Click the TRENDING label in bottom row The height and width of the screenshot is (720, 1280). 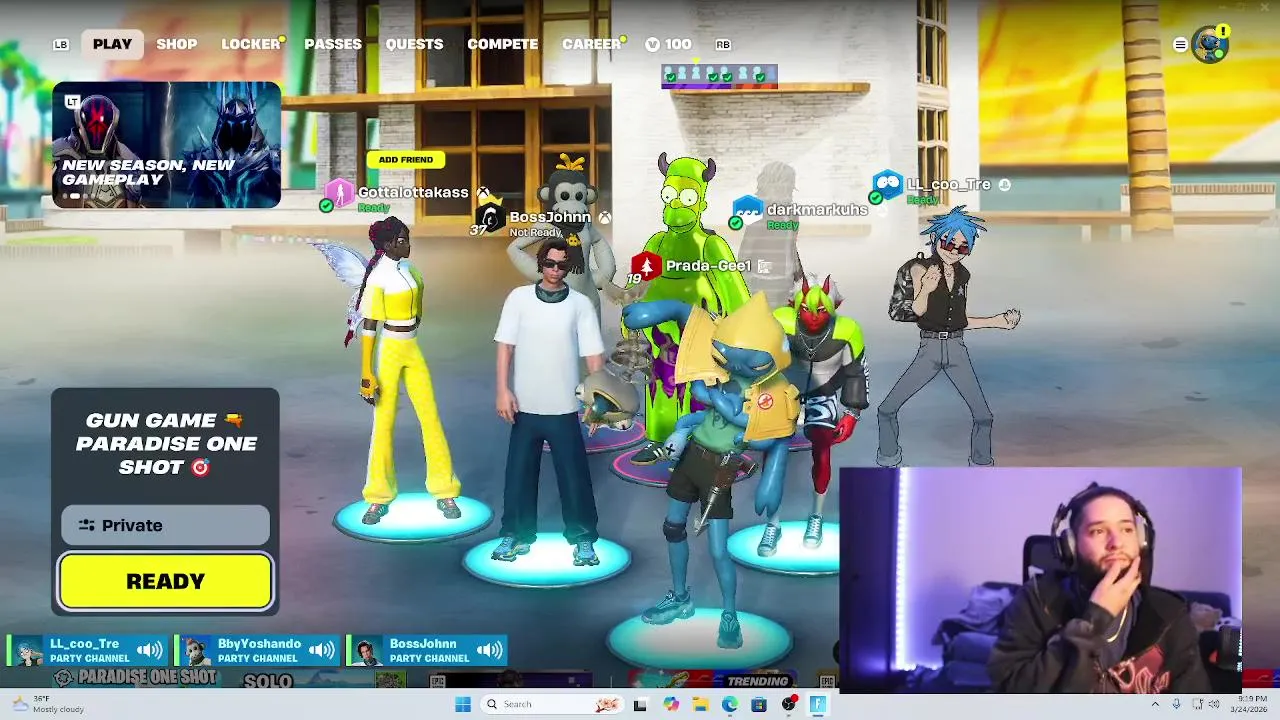[757, 681]
